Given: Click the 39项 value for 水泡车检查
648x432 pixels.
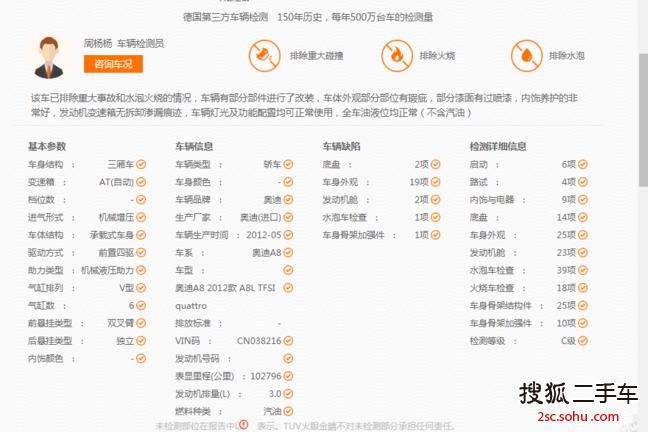Looking at the screenshot, I should point(566,270).
